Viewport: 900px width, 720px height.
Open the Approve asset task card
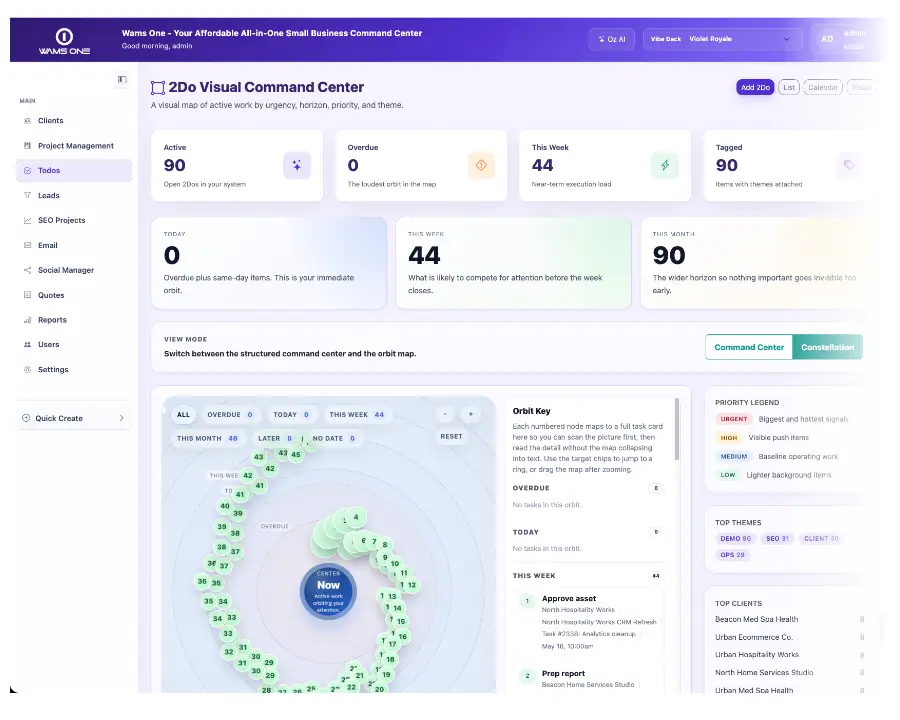pyautogui.click(x=588, y=622)
